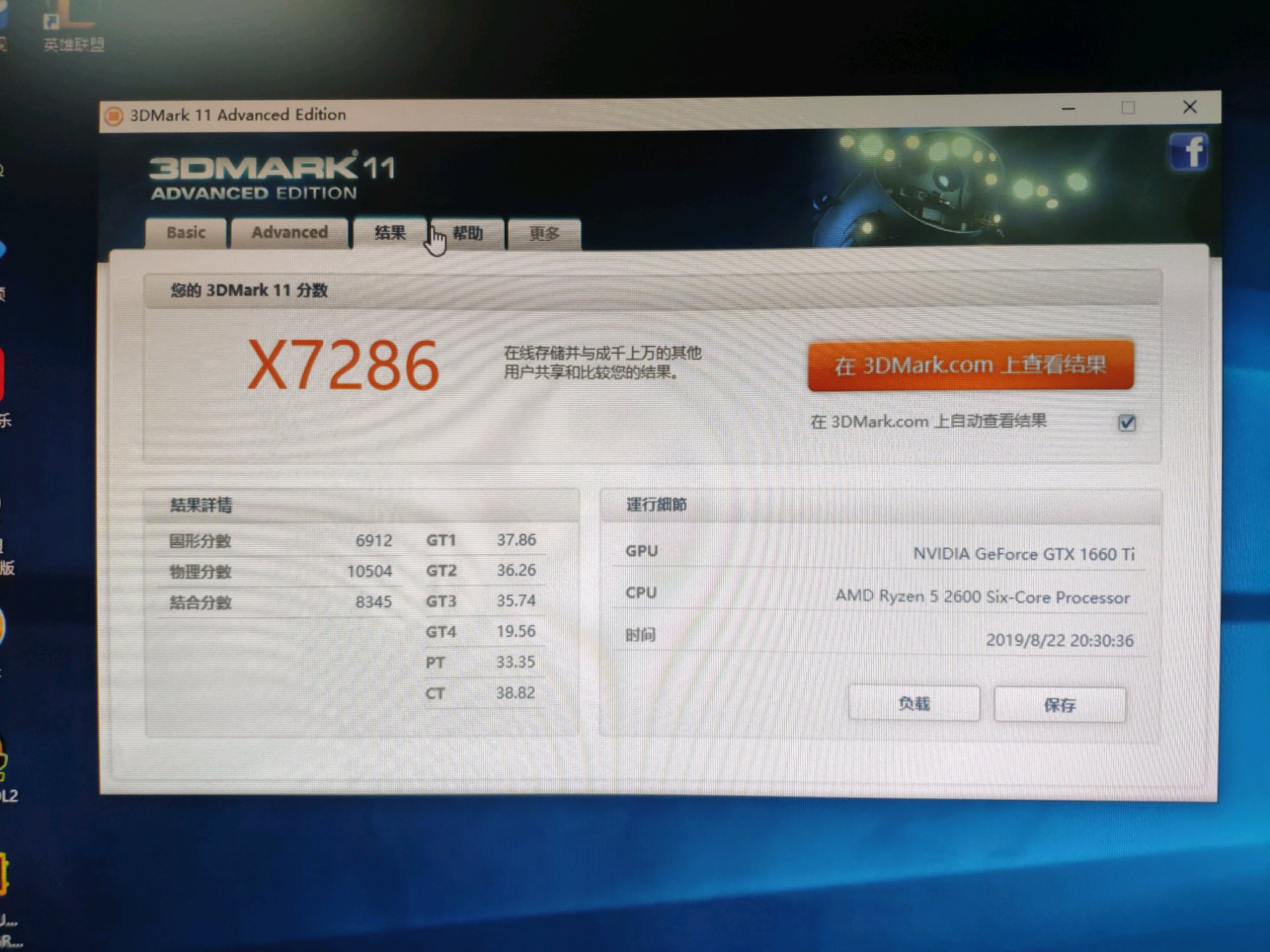Switch to the 更多 tab
Image resolution: width=1270 pixels, height=952 pixels.
click(x=544, y=234)
